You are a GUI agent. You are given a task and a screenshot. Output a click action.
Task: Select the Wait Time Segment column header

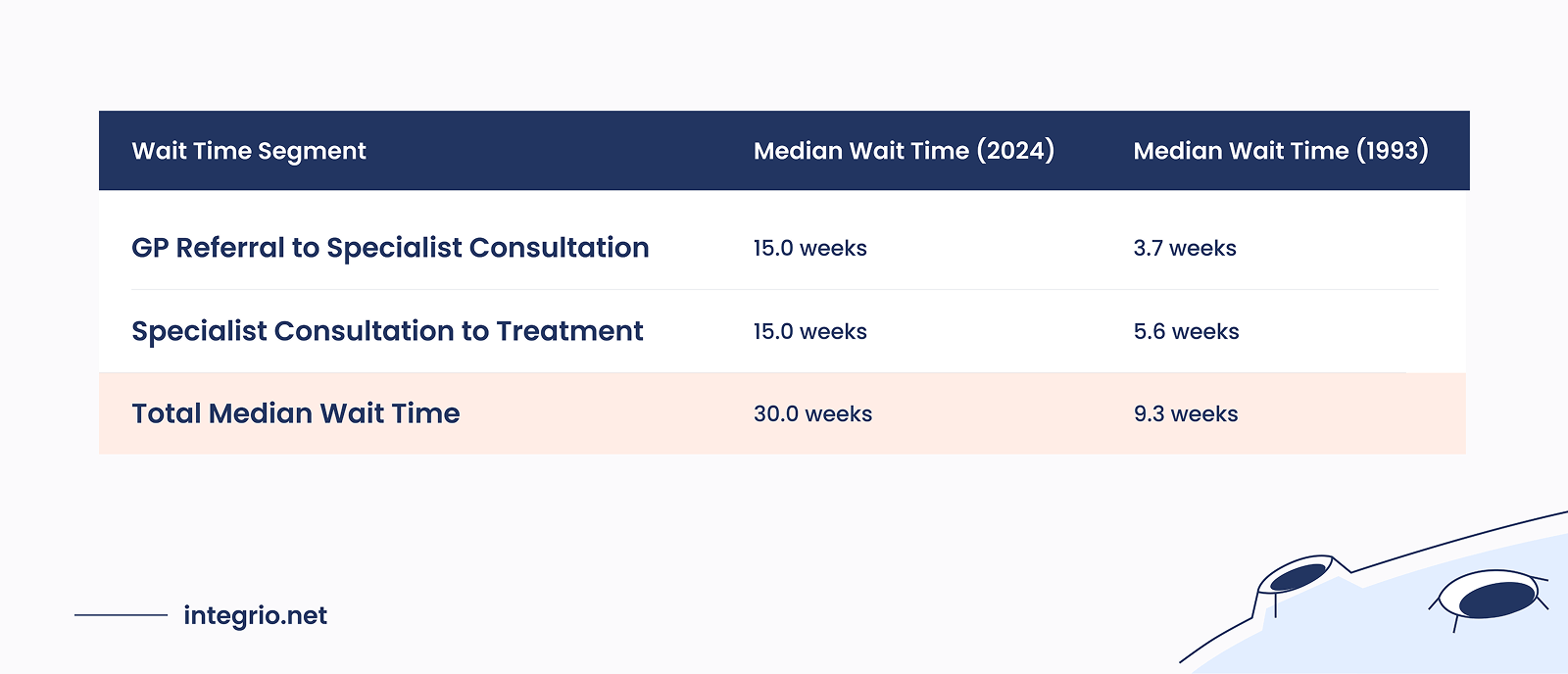coord(249,151)
